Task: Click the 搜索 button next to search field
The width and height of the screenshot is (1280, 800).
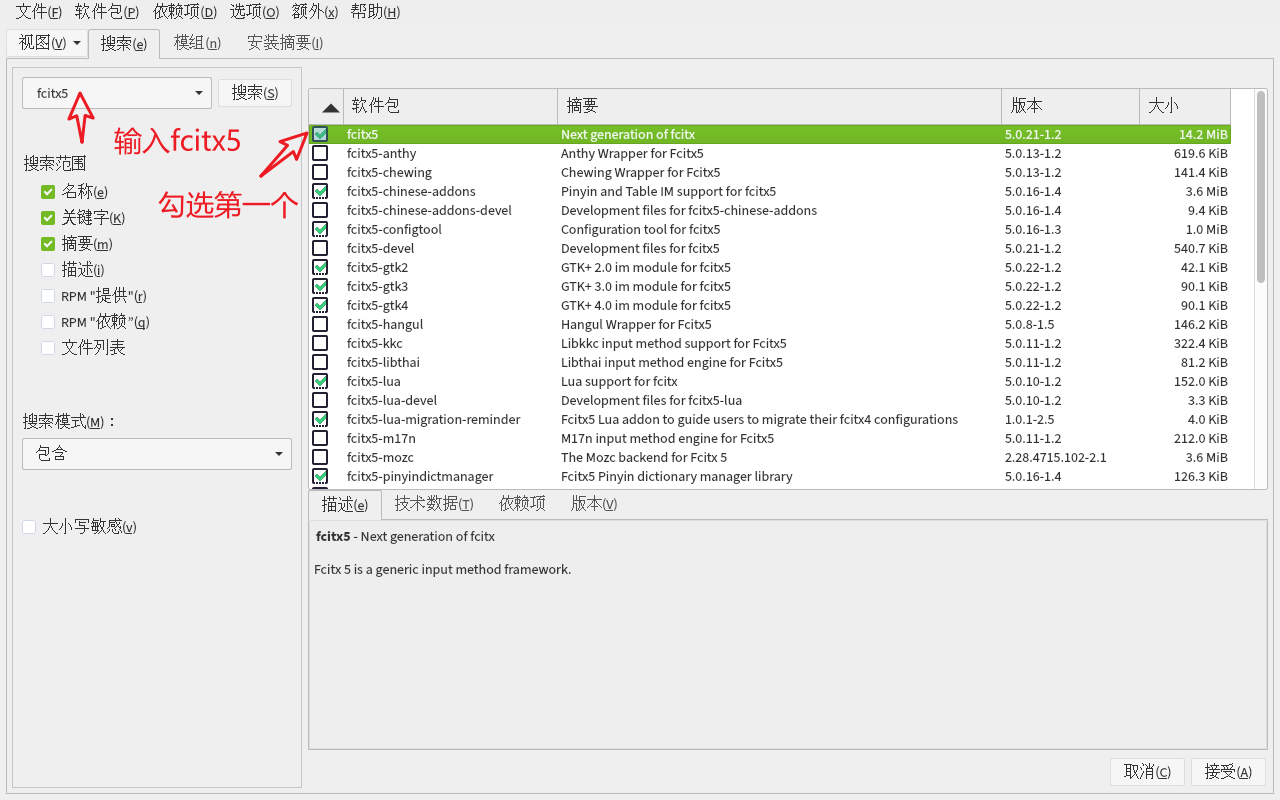Action: coord(255,93)
